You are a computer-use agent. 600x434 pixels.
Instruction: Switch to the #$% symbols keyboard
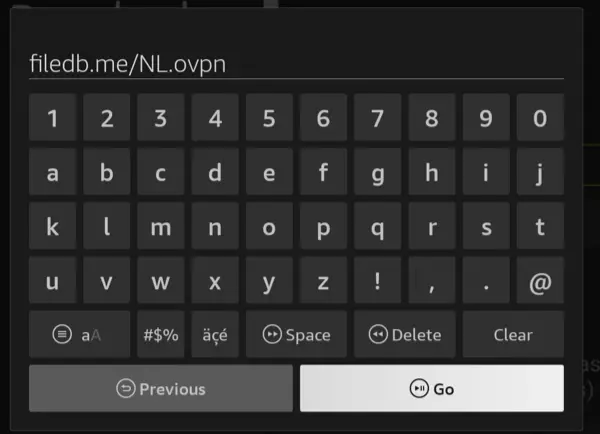pyautogui.click(x=161, y=334)
